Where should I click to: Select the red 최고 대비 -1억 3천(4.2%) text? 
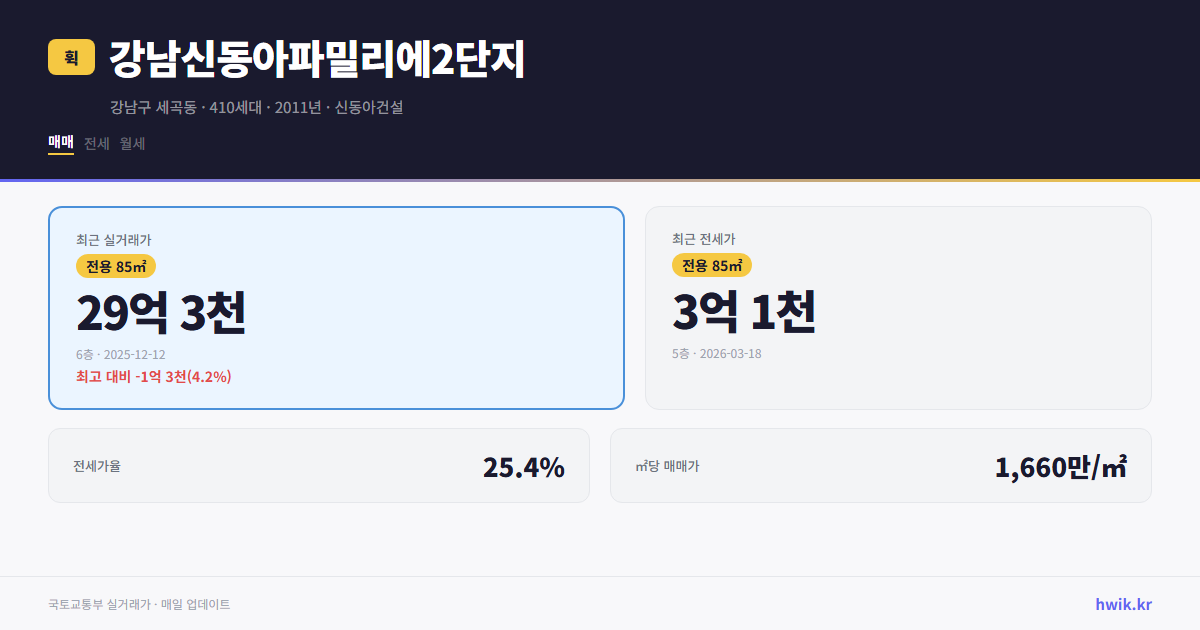pyautogui.click(x=153, y=377)
